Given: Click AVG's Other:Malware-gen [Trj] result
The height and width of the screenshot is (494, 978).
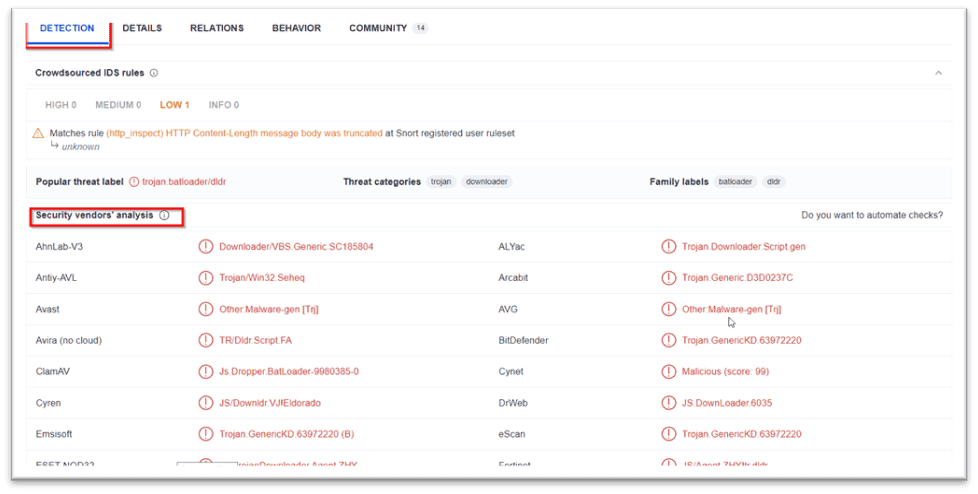Looking at the screenshot, I should [732, 309].
